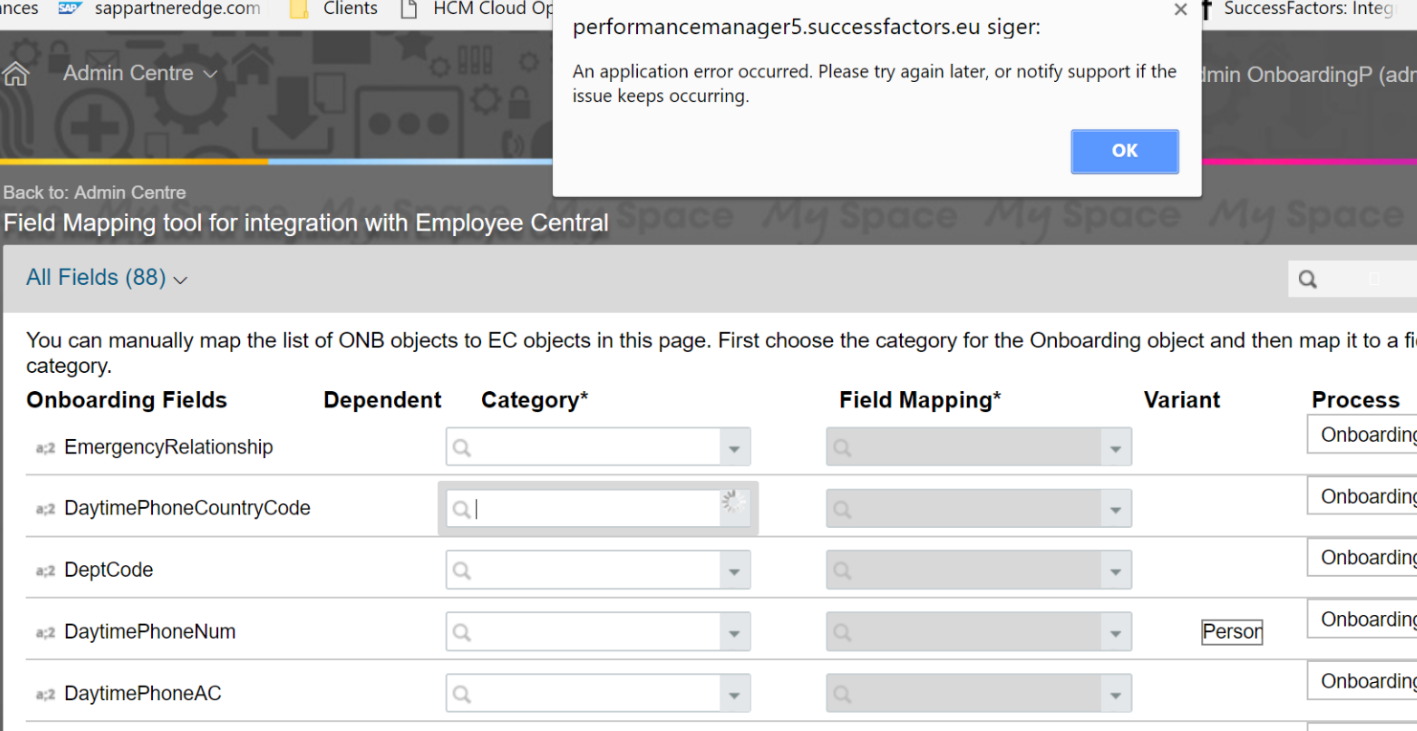
Task: Click OK in the application error dialog
Action: pos(1125,151)
